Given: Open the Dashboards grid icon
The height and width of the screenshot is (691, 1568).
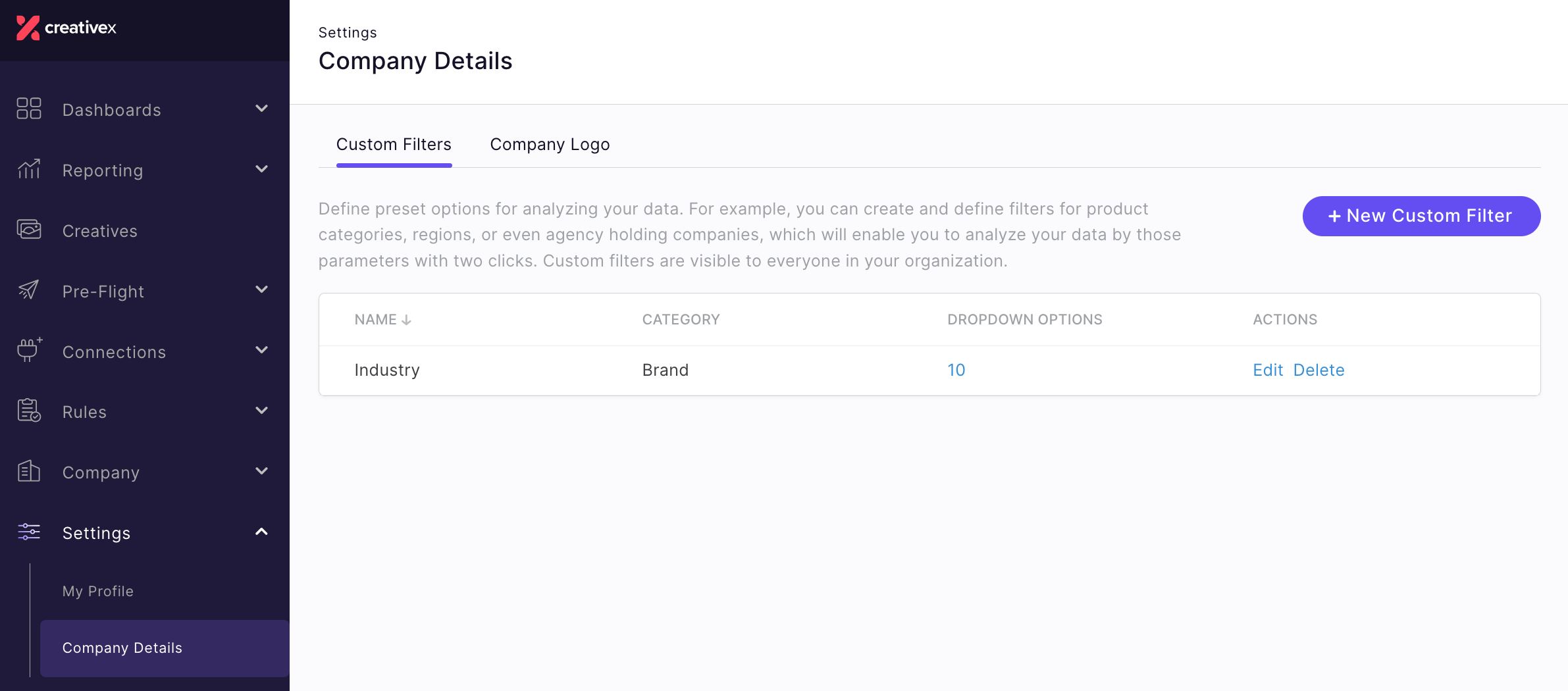Looking at the screenshot, I should tap(29, 109).
